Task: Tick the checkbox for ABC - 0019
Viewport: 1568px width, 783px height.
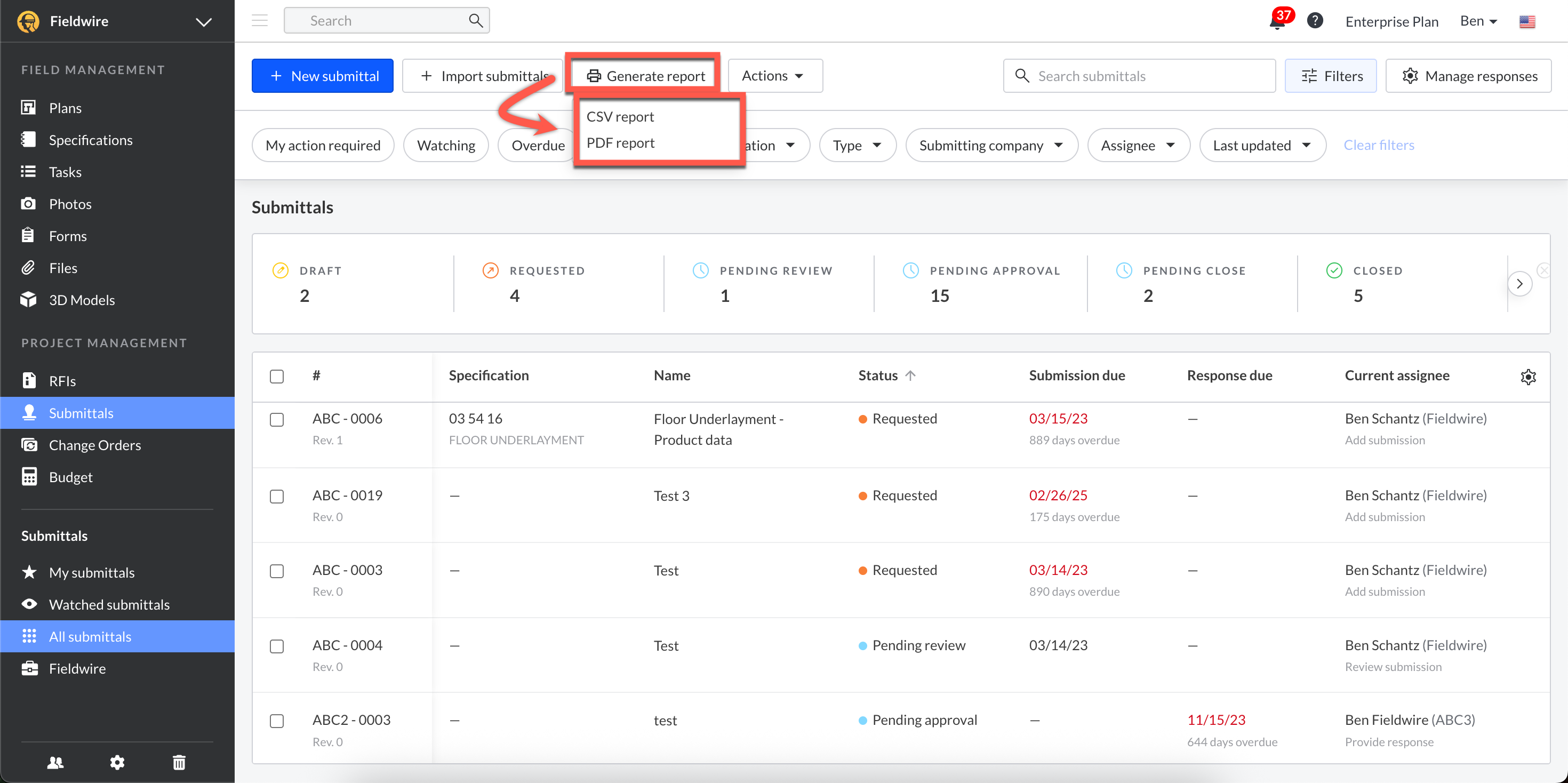Action: 277,496
